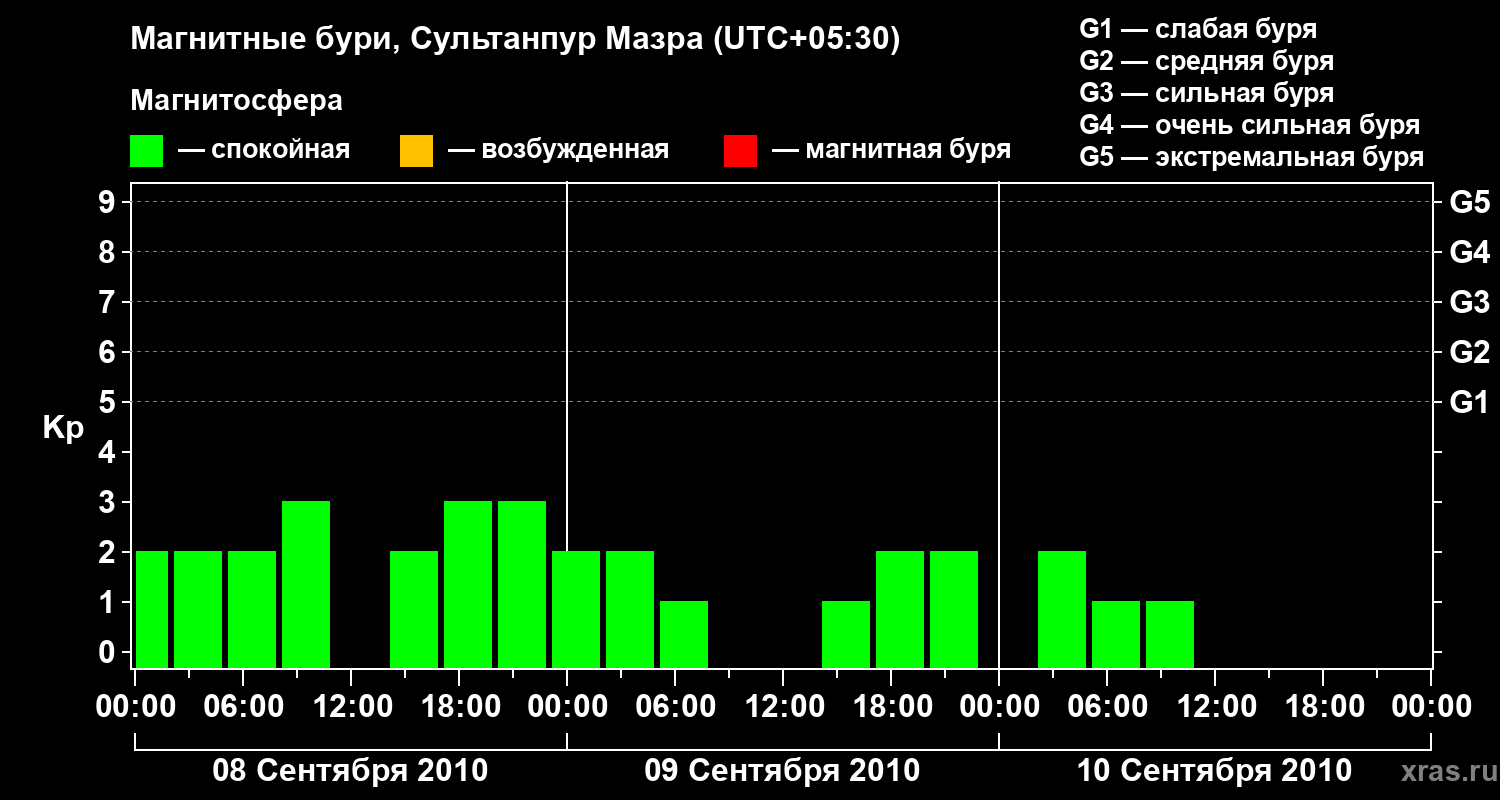Select the 'G1 — слабая буря' description
This screenshot has width=1500, height=800.
(x=1198, y=29)
